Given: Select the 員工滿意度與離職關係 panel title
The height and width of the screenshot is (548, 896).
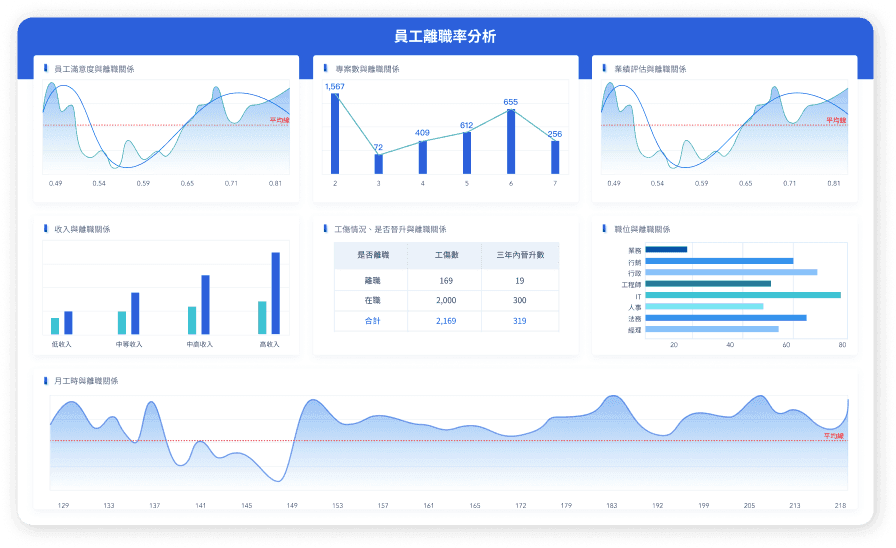Looking at the screenshot, I should click(94, 69).
